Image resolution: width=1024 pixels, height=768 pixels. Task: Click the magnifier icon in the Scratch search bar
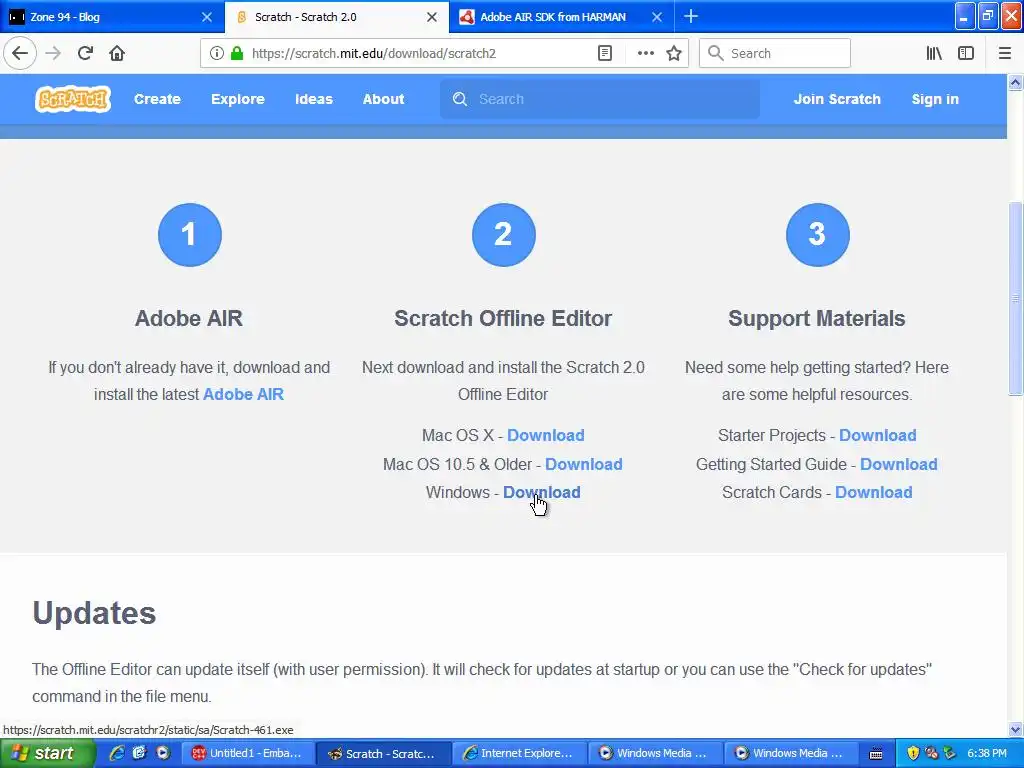pyautogui.click(x=460, y=99)
